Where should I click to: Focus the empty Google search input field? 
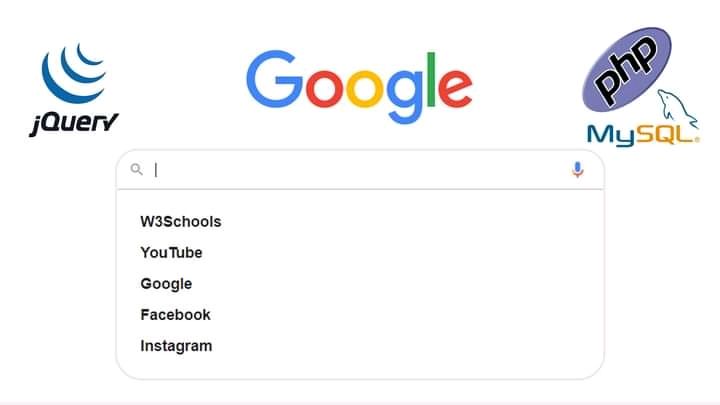[x=360, y=170]
